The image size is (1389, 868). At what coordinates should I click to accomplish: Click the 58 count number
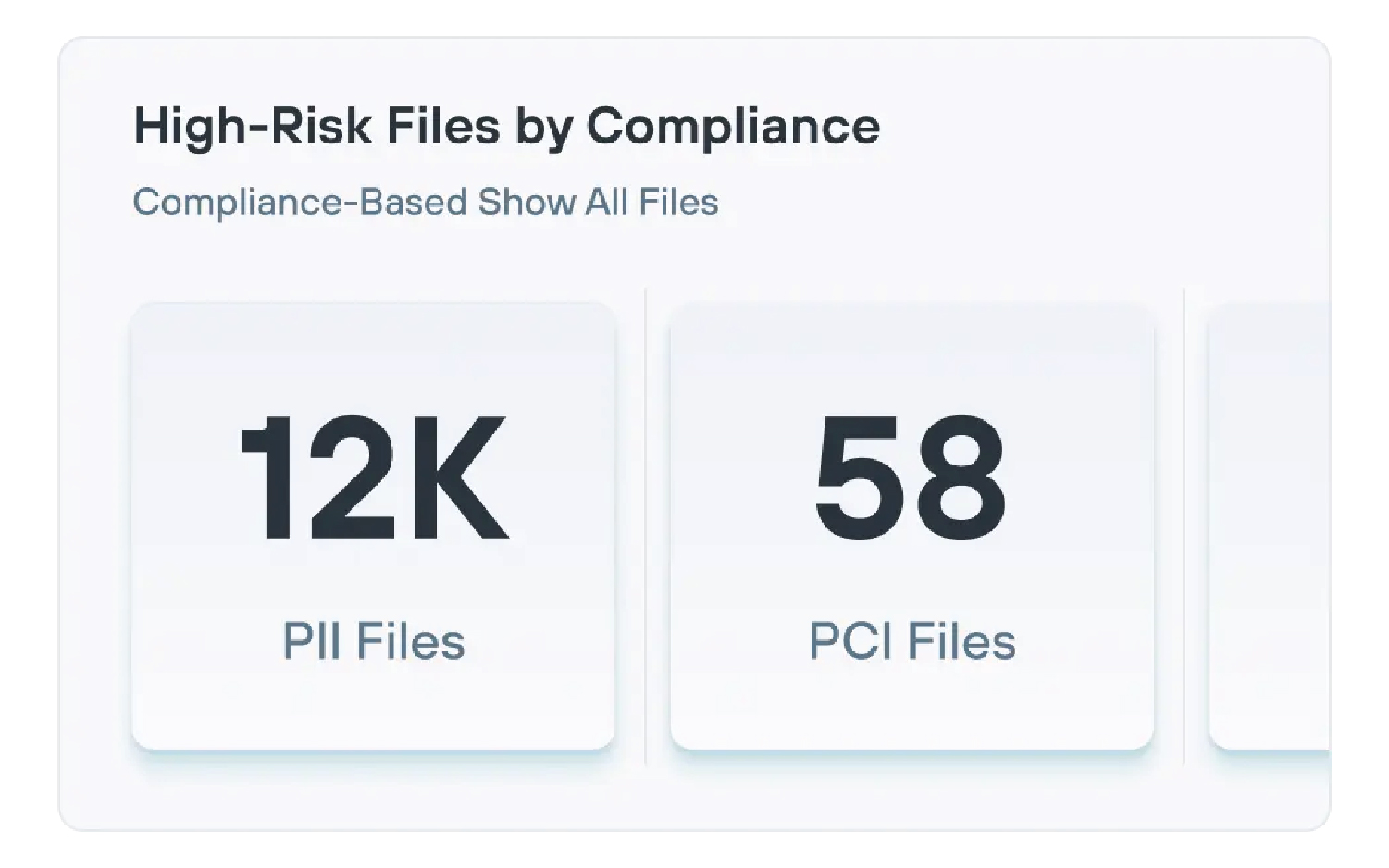(911, 478)
